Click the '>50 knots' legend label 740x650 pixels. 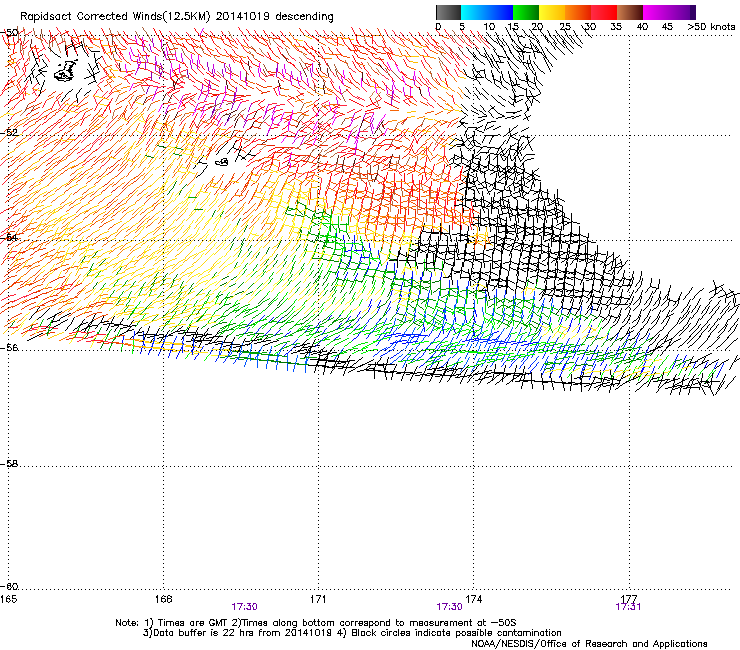(x=711, y=27)
